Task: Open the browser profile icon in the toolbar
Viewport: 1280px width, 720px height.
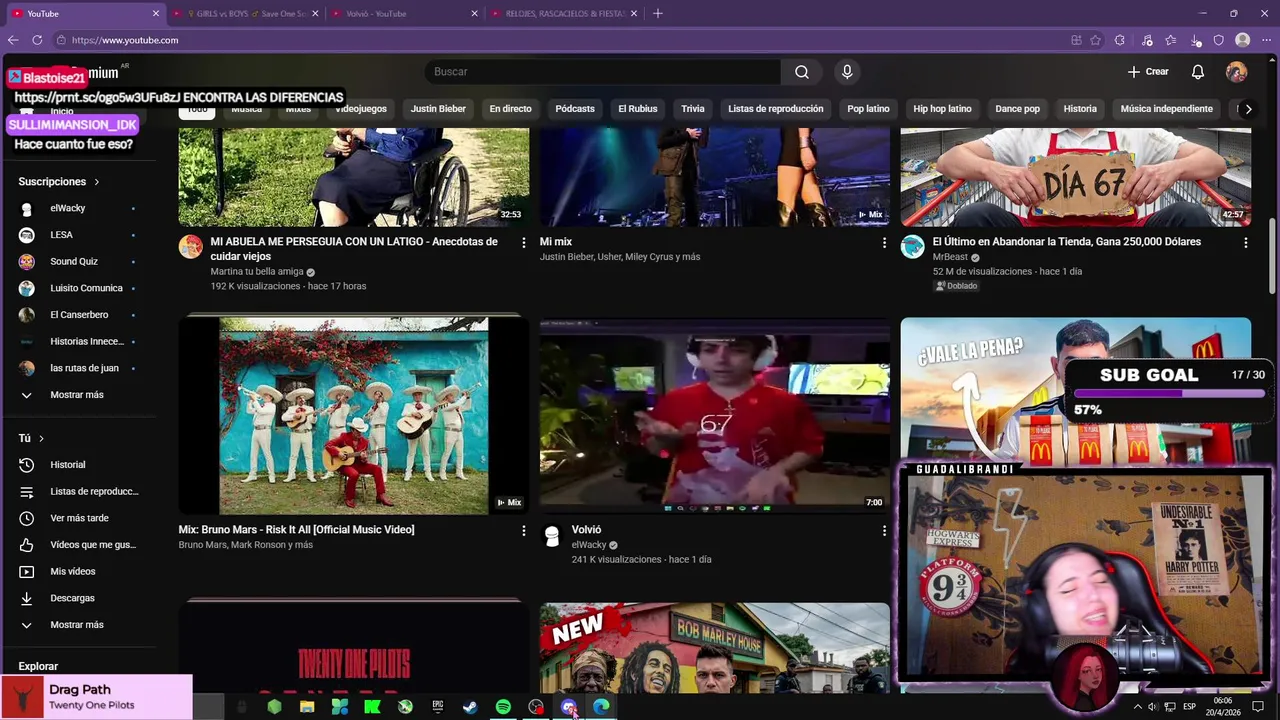Action: pyautogui.click(x=1242, y=40)
